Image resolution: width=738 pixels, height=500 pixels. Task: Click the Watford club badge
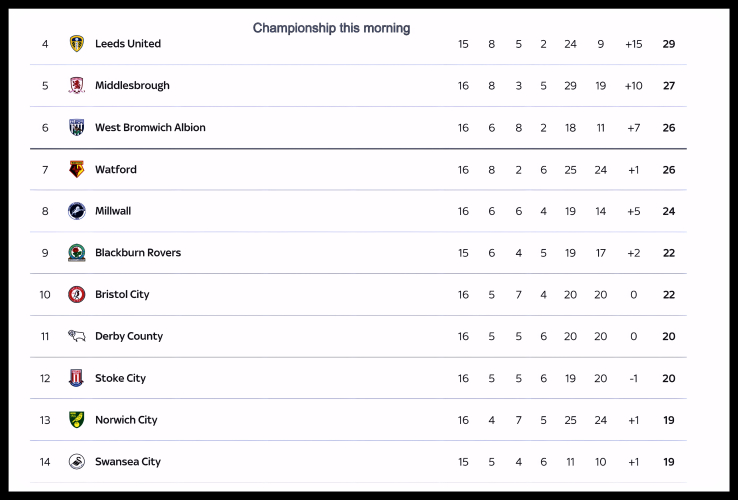[x=77, y=170]
